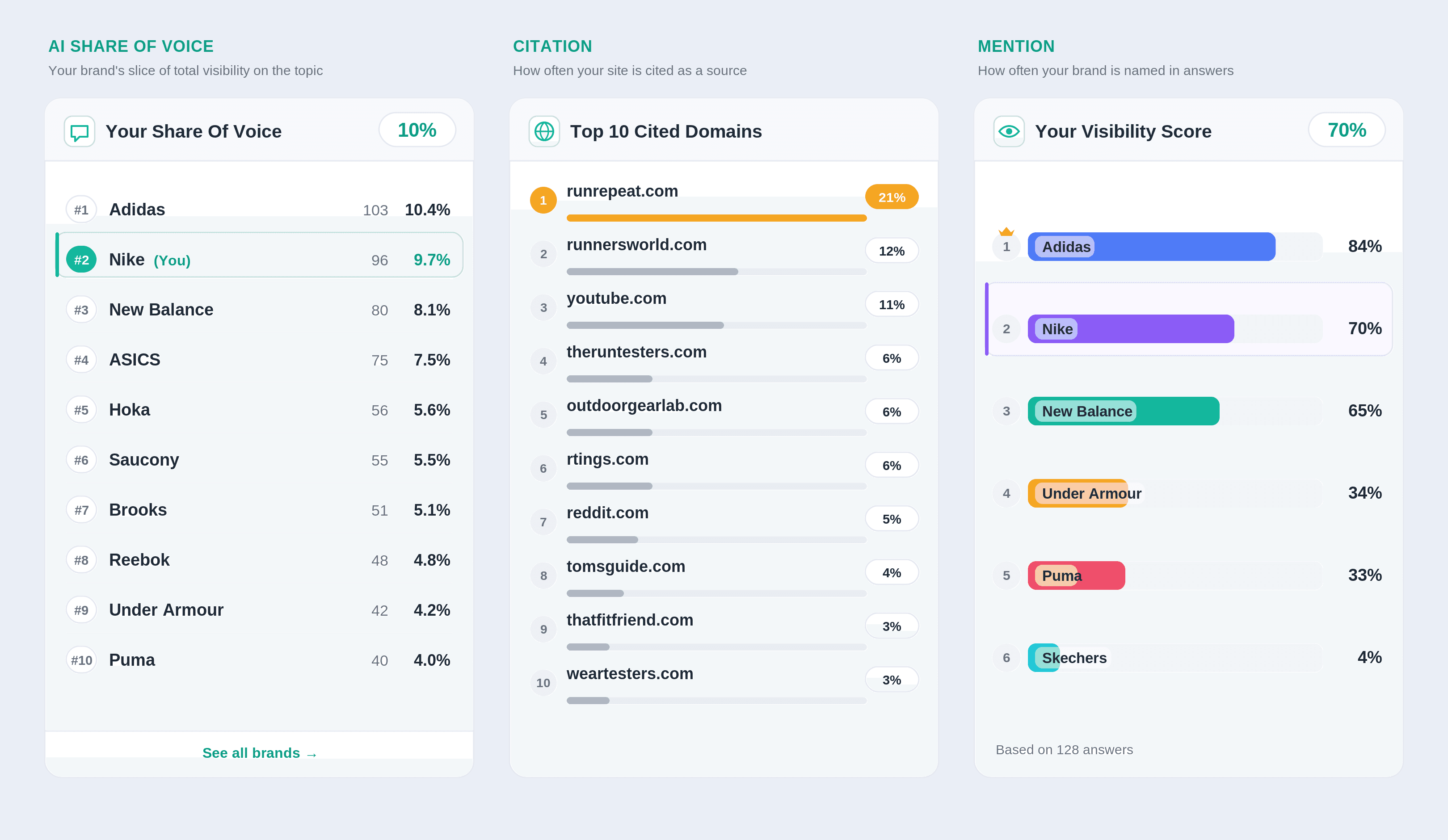
Task: Click the Based on 128 answers note
Action: tap(1064, 750)
